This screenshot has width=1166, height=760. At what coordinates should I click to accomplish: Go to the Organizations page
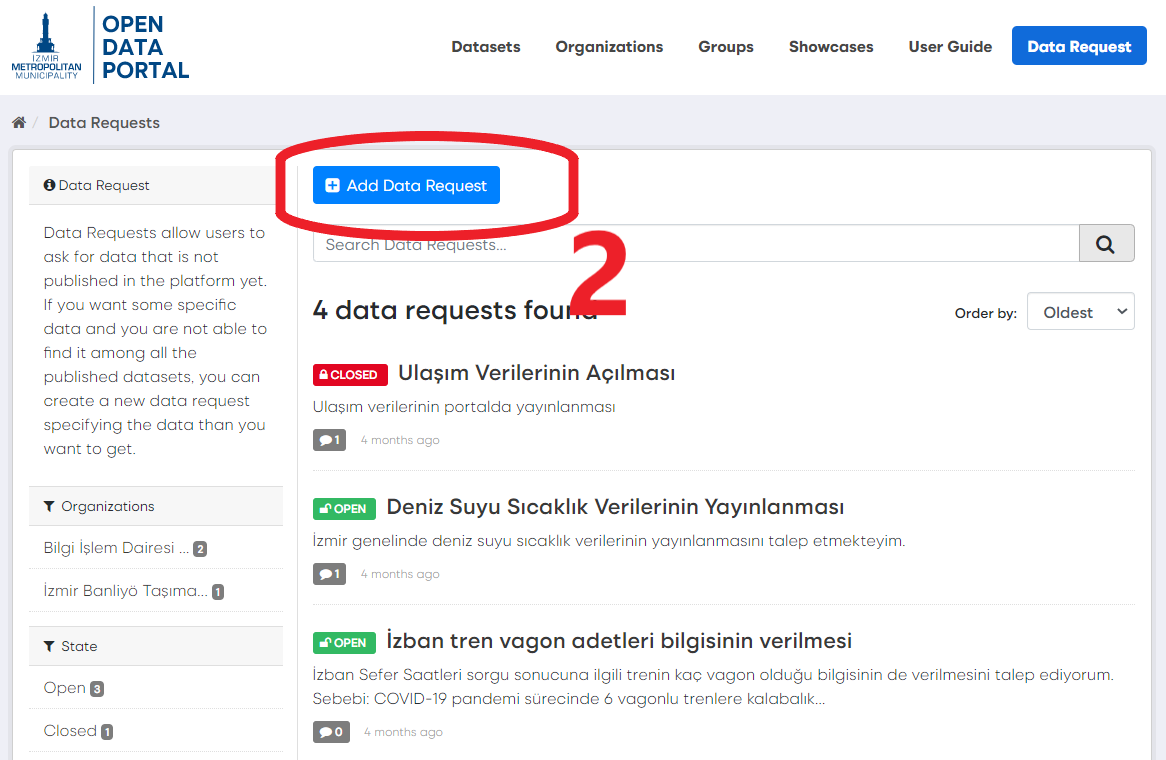609,47
